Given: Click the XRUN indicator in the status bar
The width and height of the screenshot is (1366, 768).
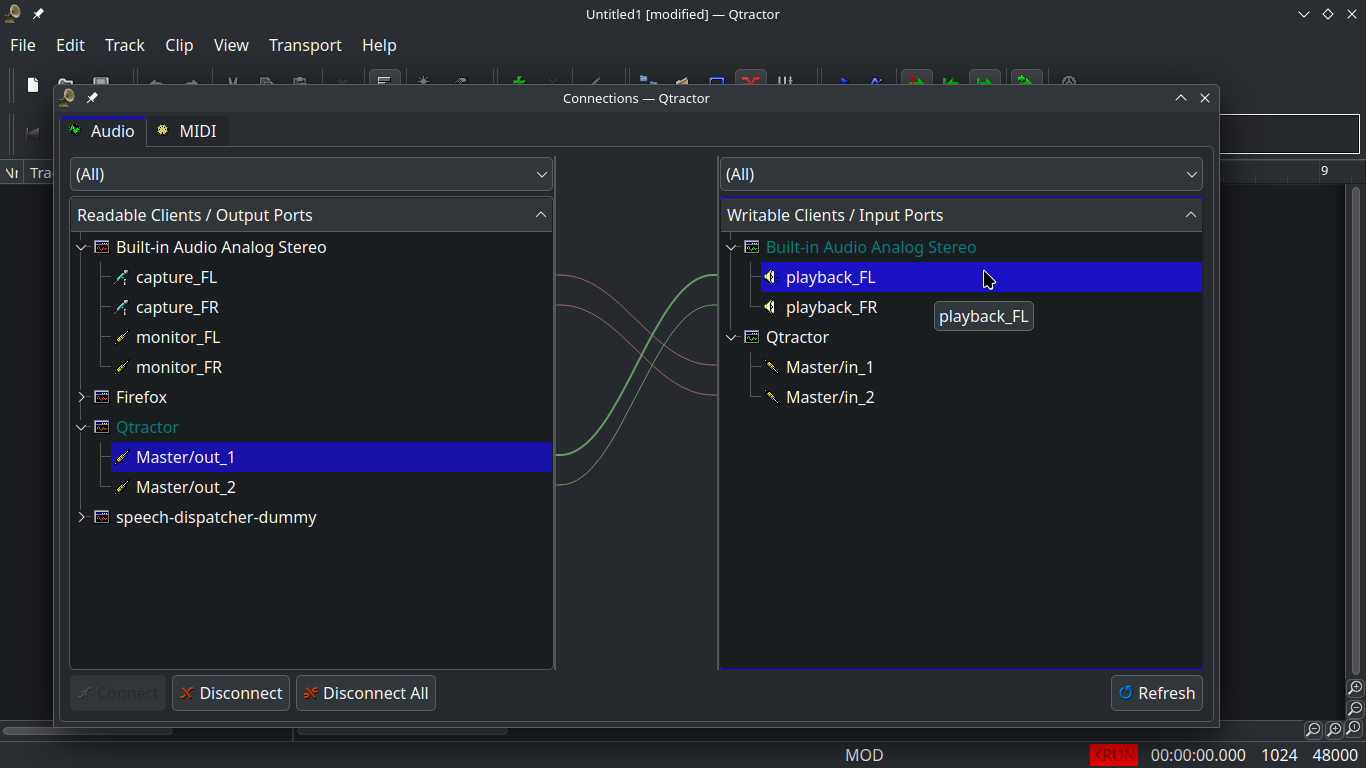Looking at the screenshot, I should coord(1114,755).
